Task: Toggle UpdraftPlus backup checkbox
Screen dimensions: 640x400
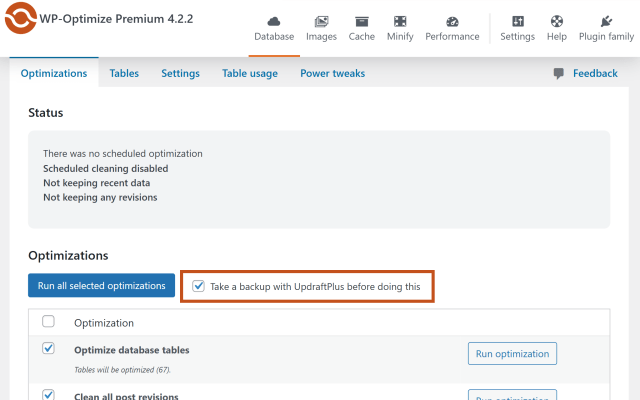Action: pos(198,286)
